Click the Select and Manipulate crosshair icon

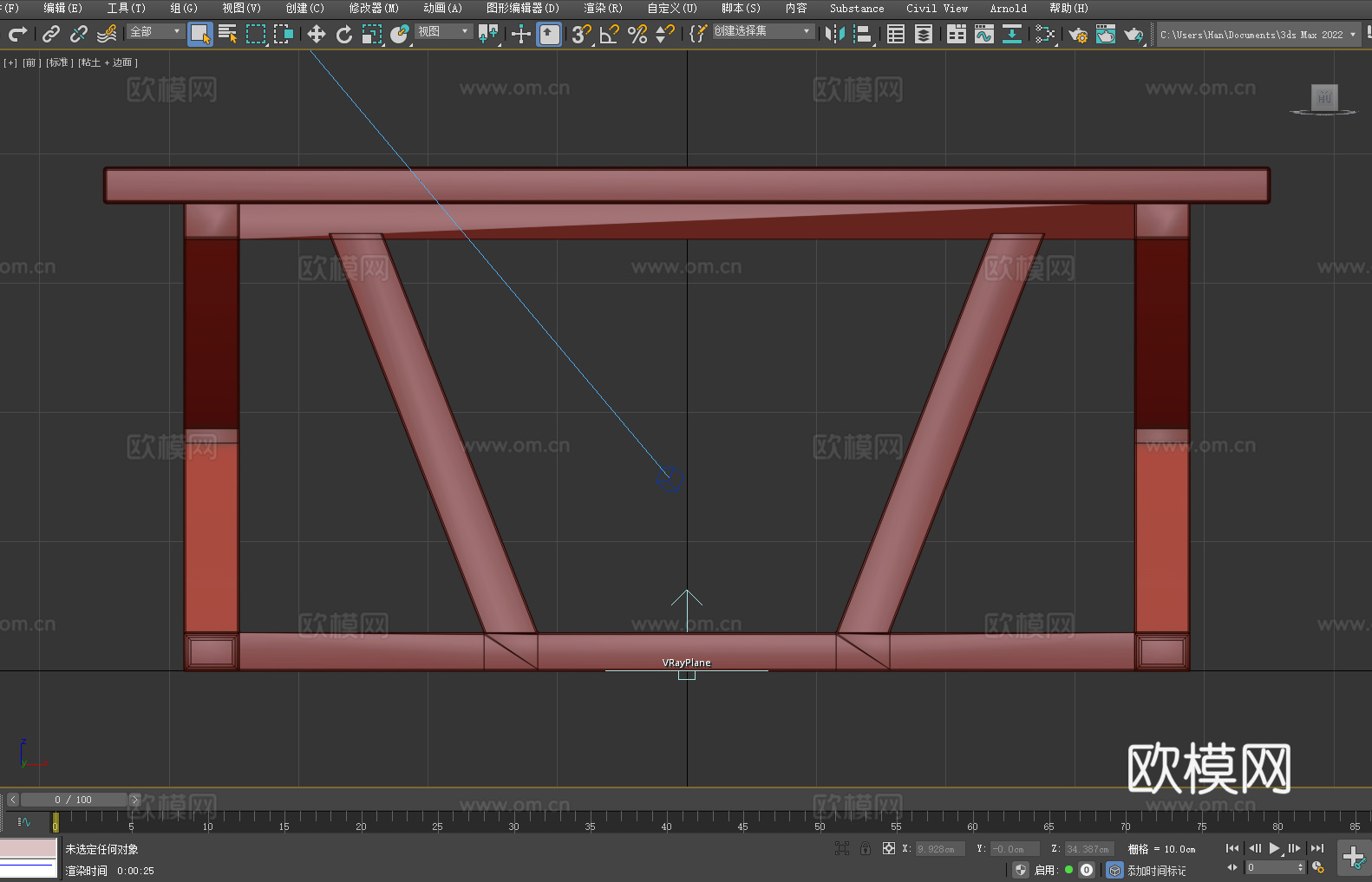point(520,34)
